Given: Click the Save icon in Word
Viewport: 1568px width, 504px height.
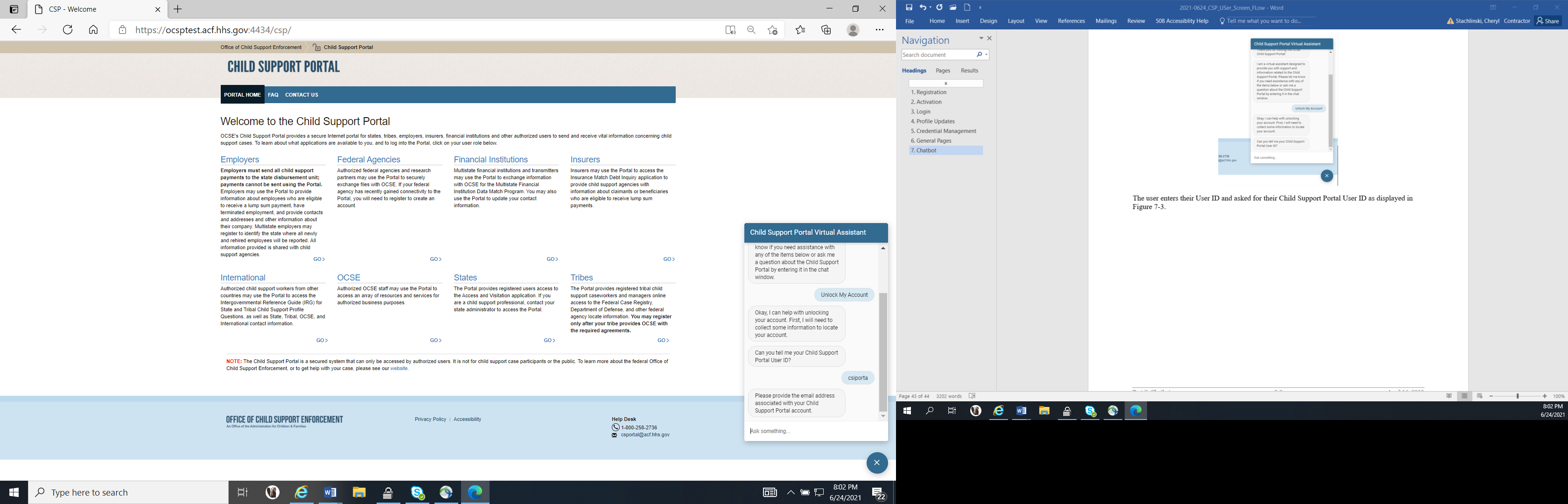Looking at the screenshot, I should [x=909, y=7].
